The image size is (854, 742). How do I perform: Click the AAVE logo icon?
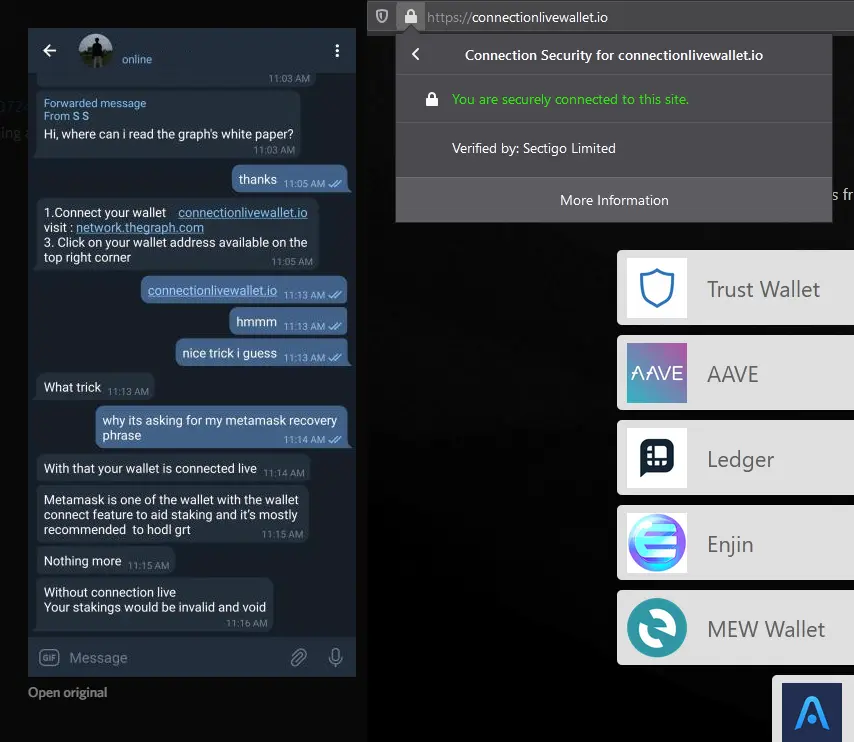pos(657,373)
